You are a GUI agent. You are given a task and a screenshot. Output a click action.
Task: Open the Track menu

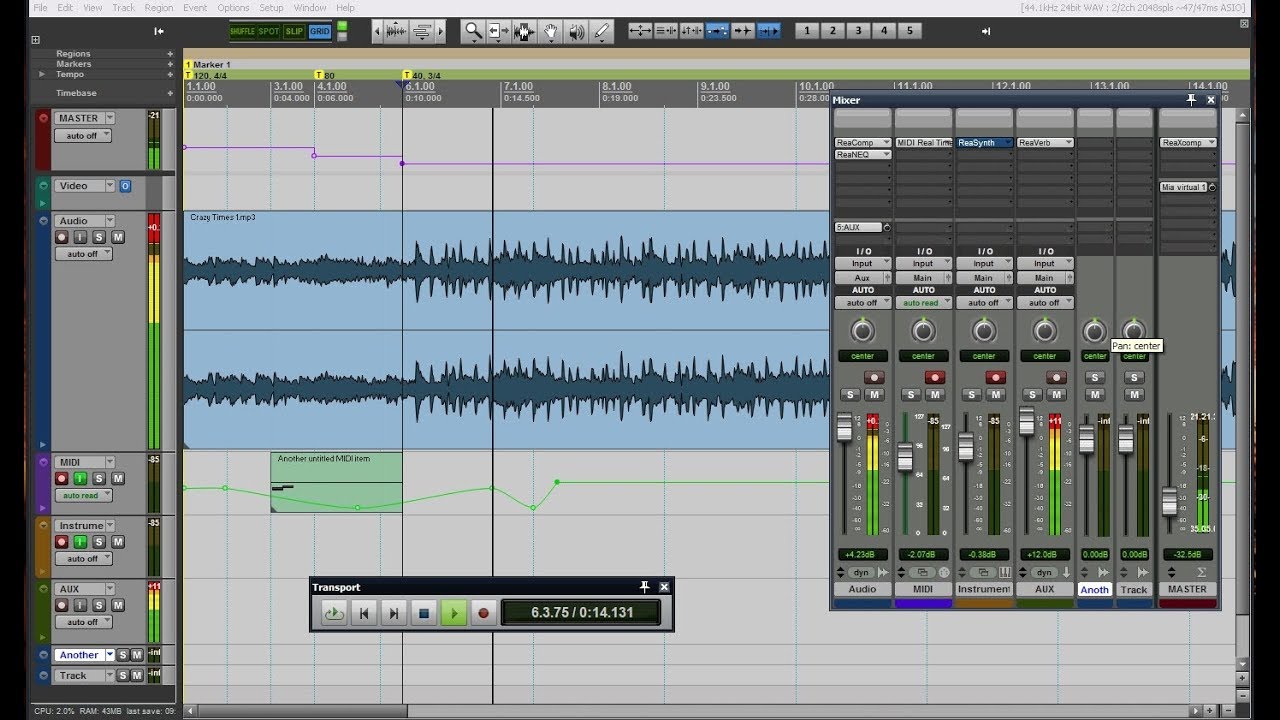(123, 7)
